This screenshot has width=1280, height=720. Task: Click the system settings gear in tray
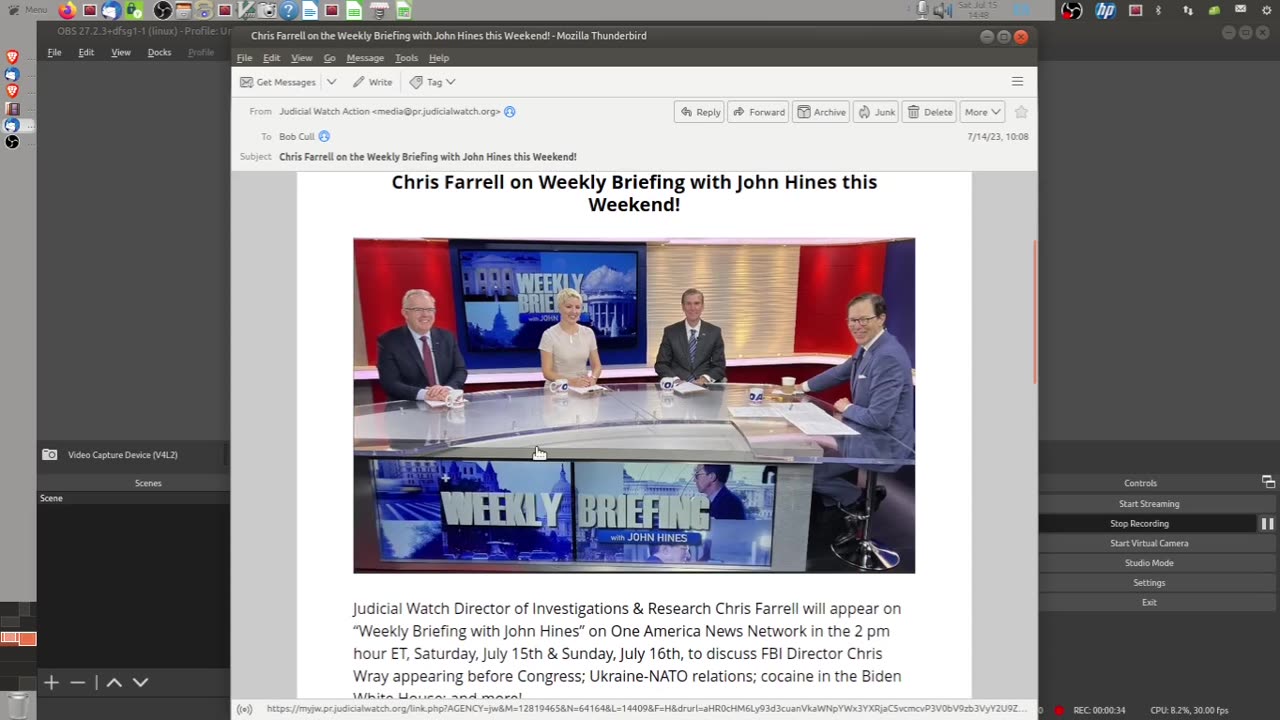pyautogui.click(x=1266, y=10)
